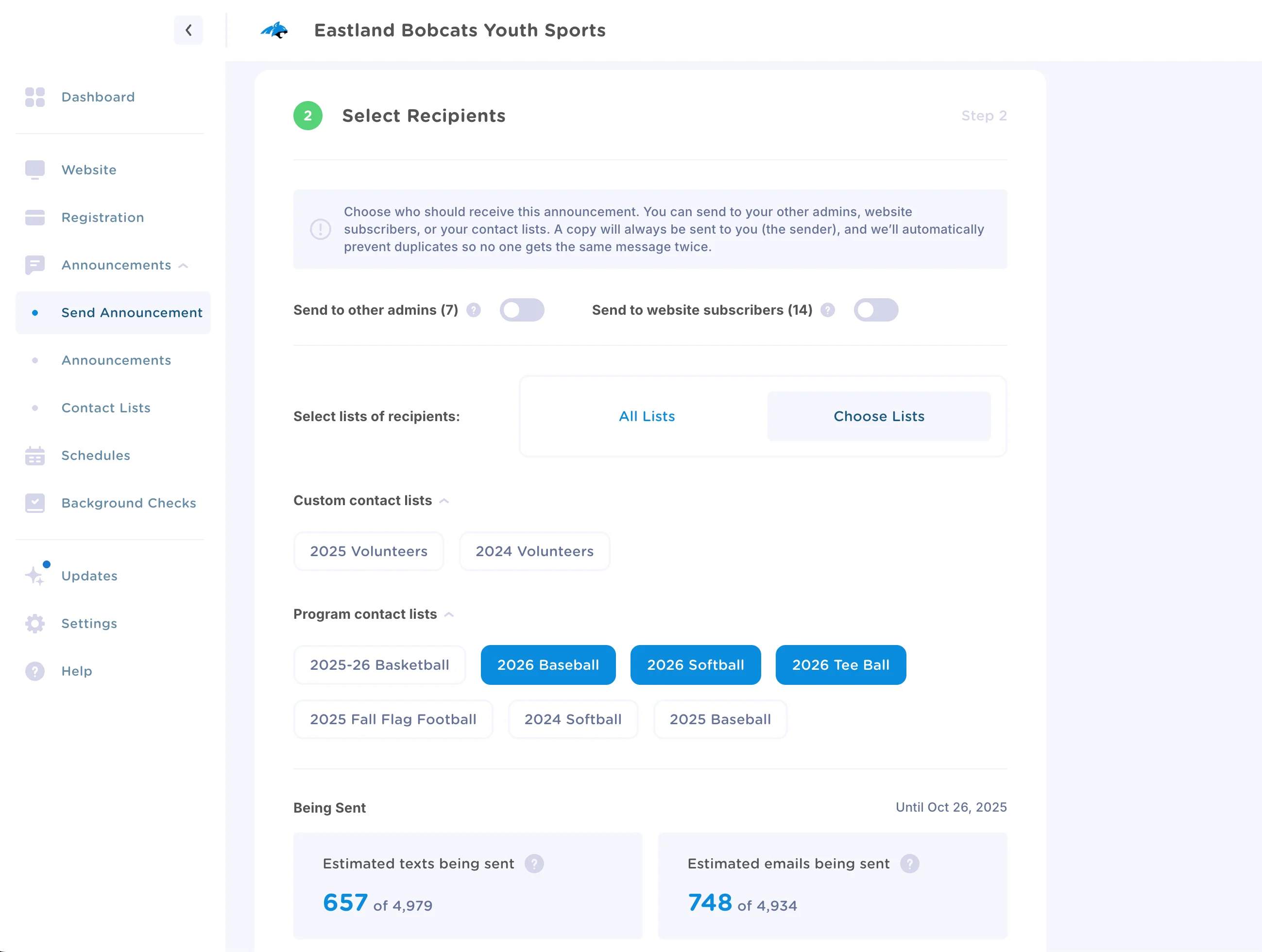Click the Website monitor icon

(x=35, y=170)
